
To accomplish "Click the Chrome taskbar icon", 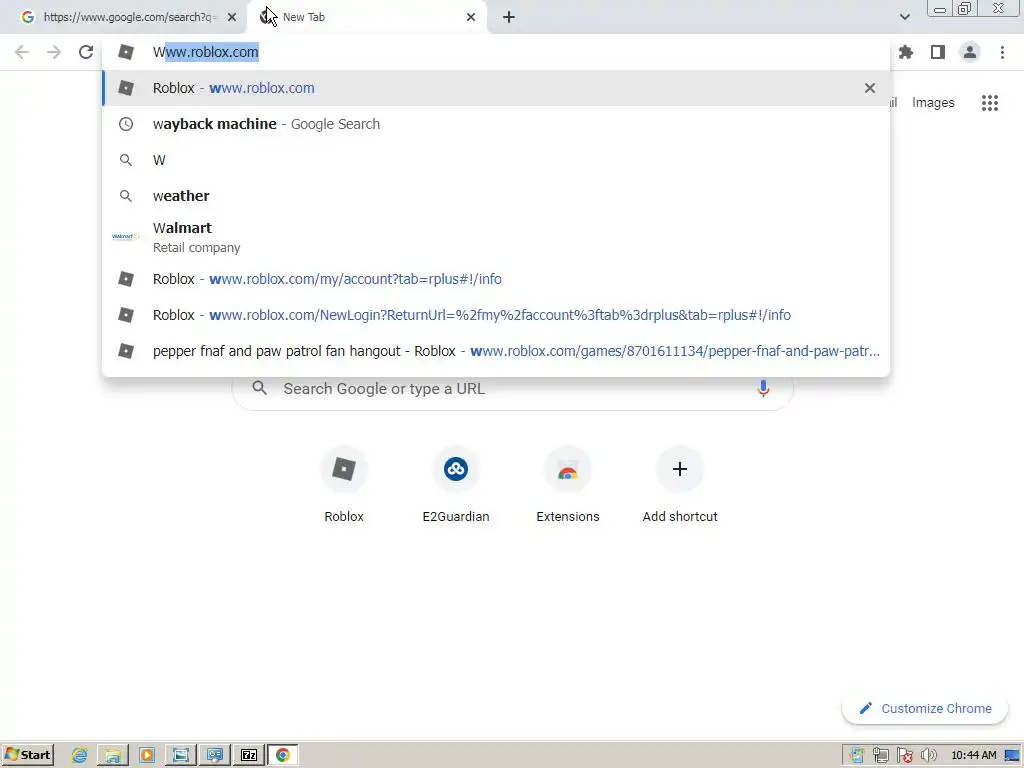I will 282,755.
